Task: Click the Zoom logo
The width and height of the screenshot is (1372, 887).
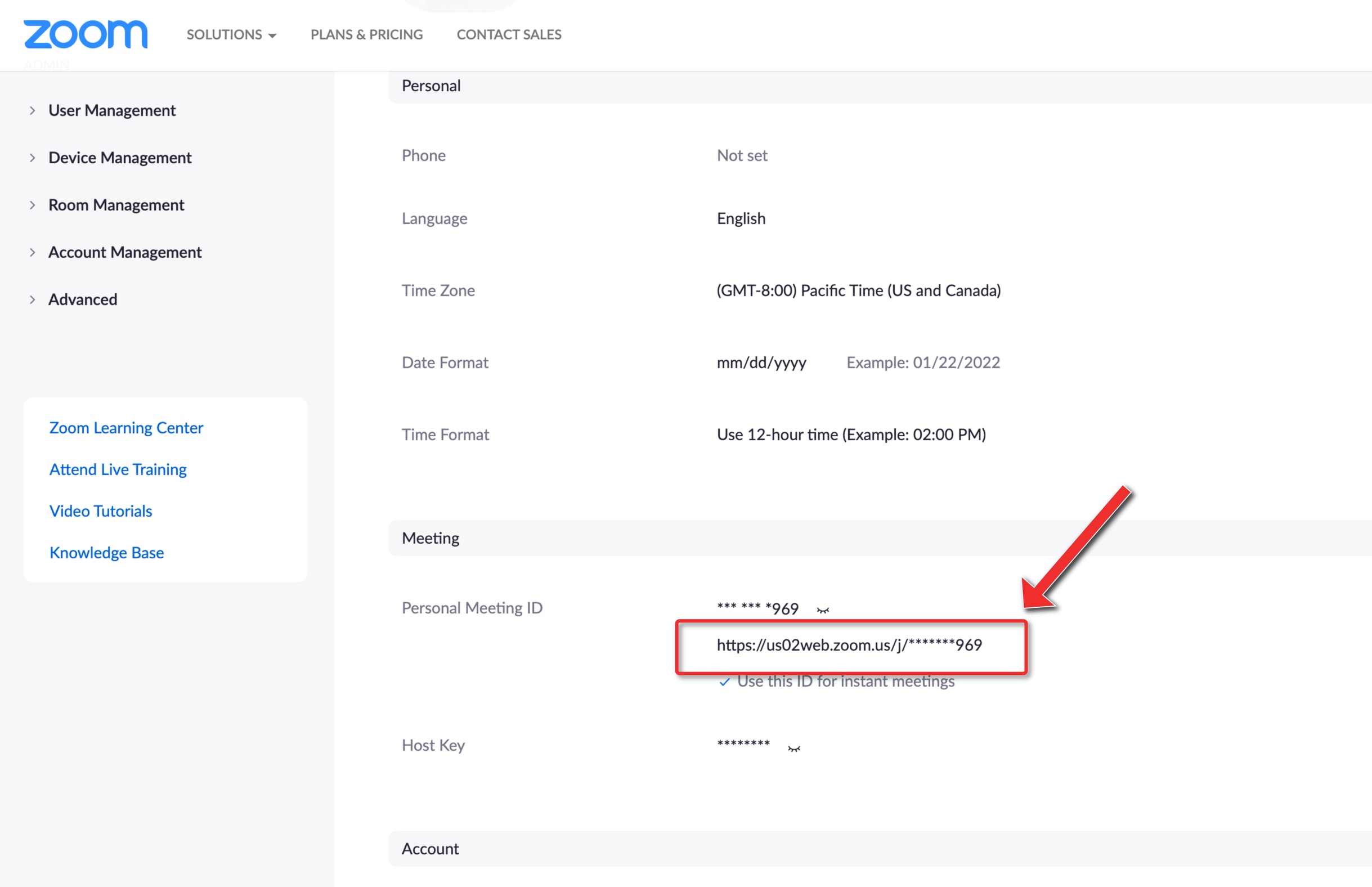Action: [85, 34]
